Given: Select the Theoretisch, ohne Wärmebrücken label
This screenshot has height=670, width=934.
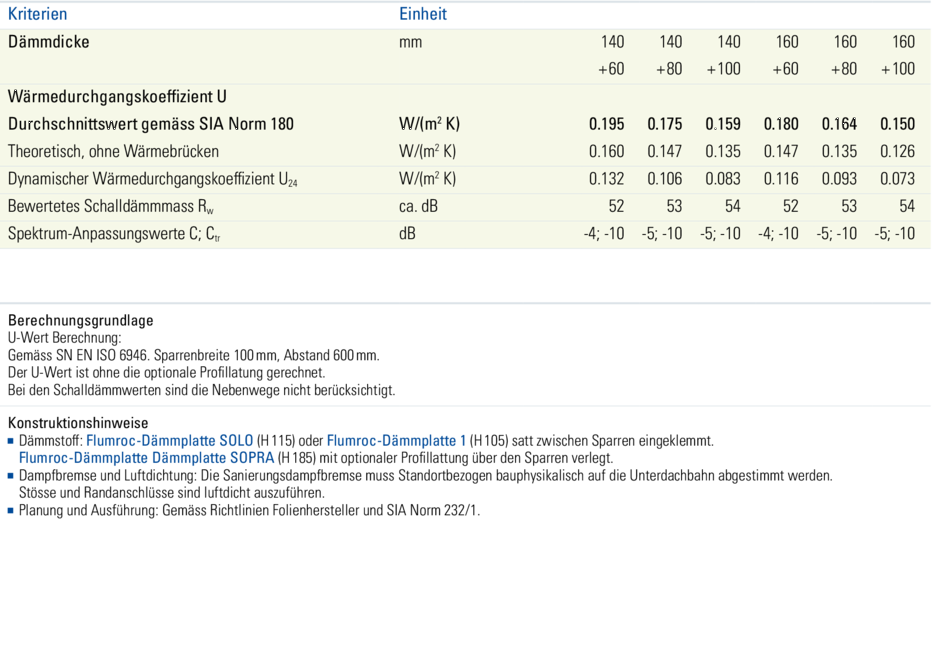Looking at the screenshot, I should coord(113,152).
